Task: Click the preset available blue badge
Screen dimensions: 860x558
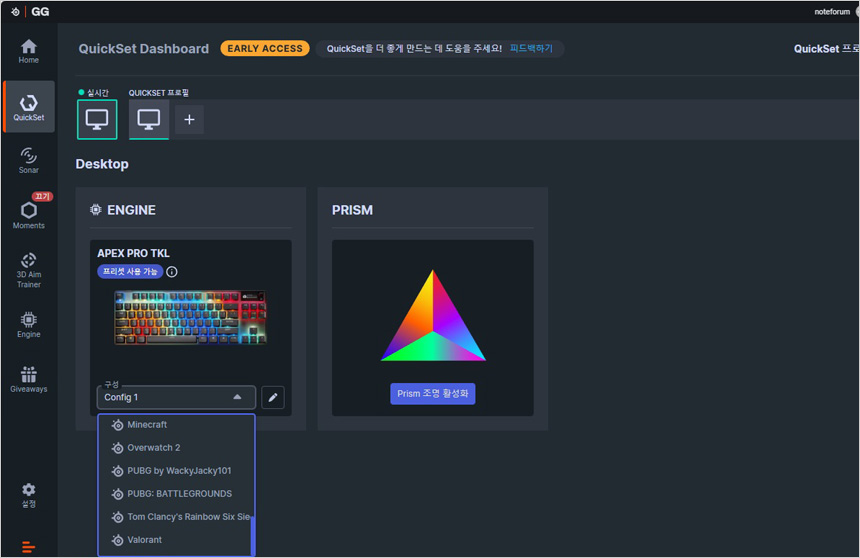Action: [130, 272]
